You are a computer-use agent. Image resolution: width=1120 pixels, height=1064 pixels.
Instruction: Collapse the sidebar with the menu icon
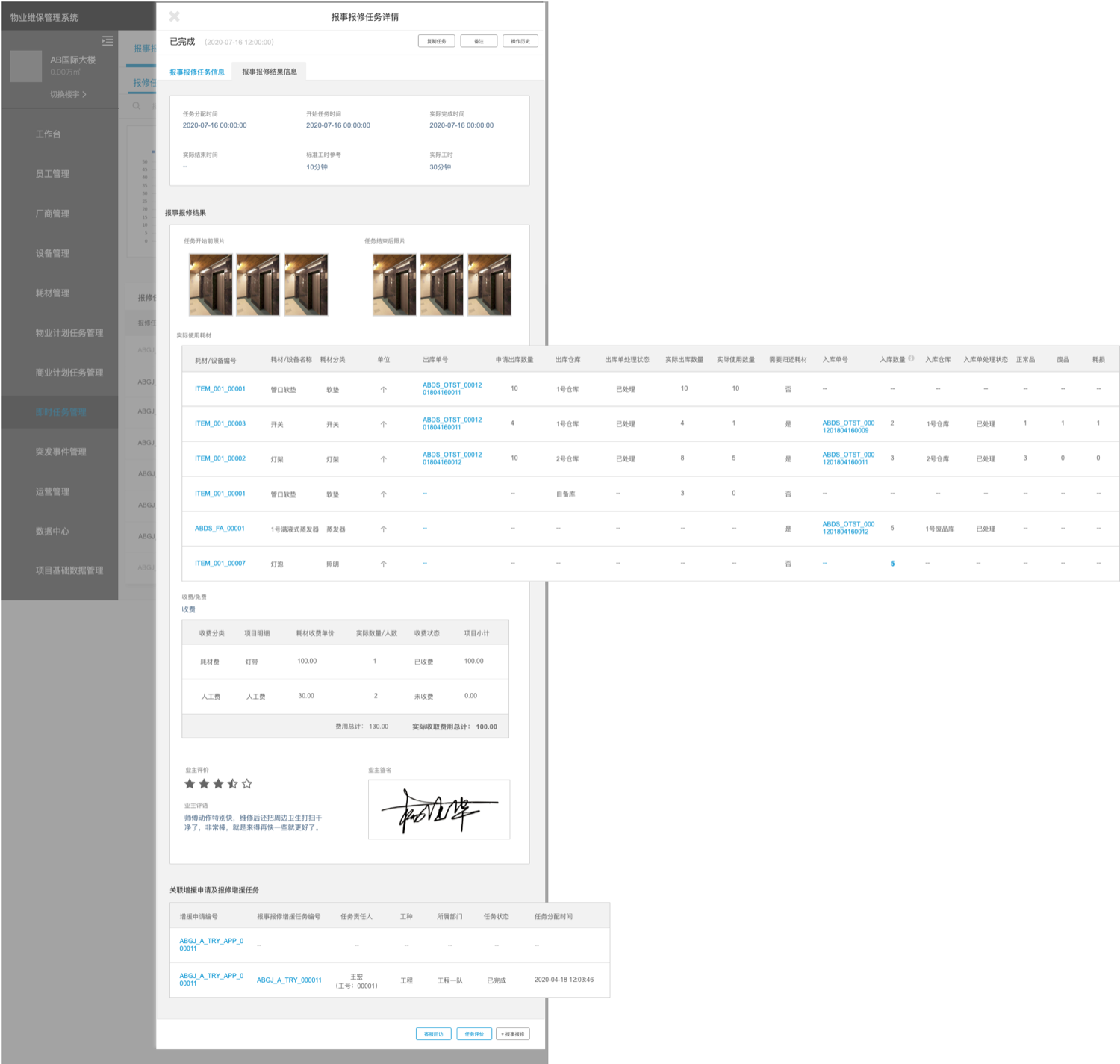click(108, 40)
